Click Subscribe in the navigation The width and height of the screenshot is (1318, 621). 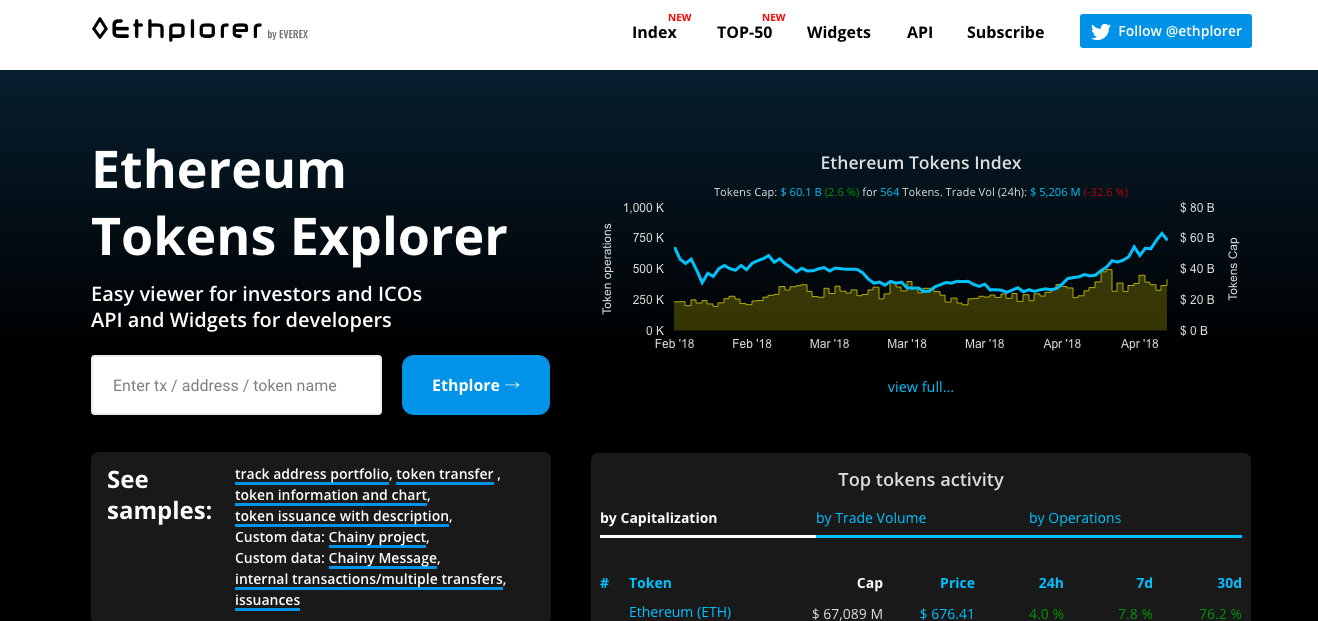tap(1005, 32)
